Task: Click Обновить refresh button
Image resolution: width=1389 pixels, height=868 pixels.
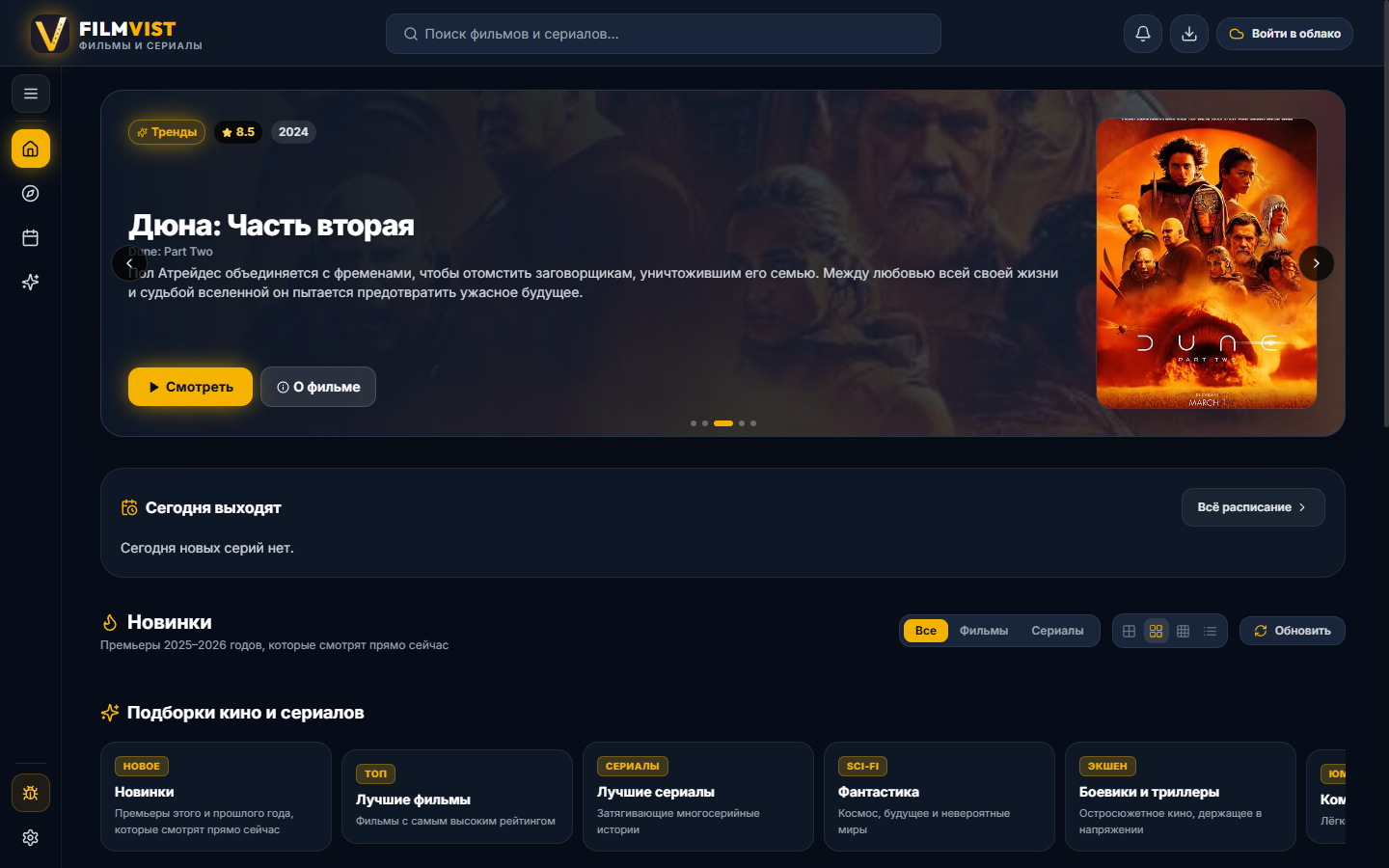Action: point(1293,631)
